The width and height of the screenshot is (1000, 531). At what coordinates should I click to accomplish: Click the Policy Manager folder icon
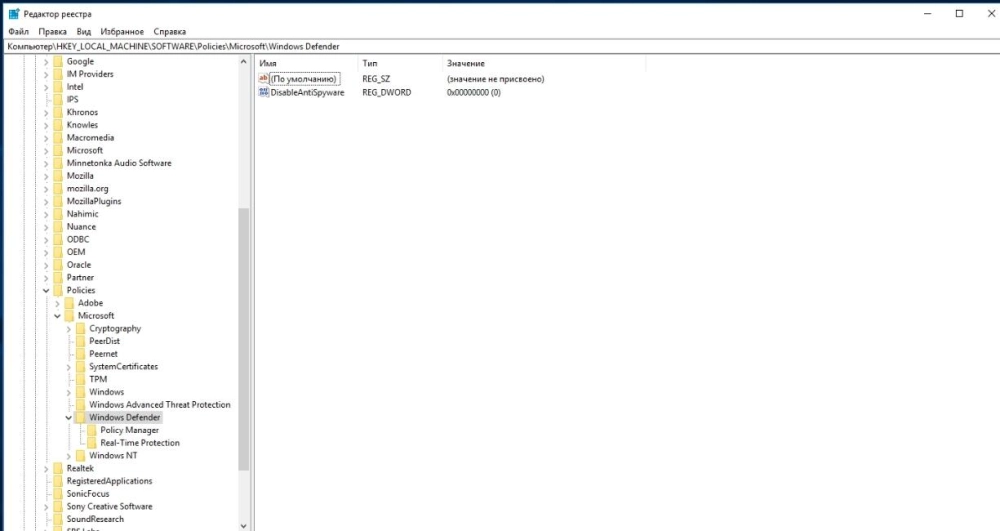[92, 430]
